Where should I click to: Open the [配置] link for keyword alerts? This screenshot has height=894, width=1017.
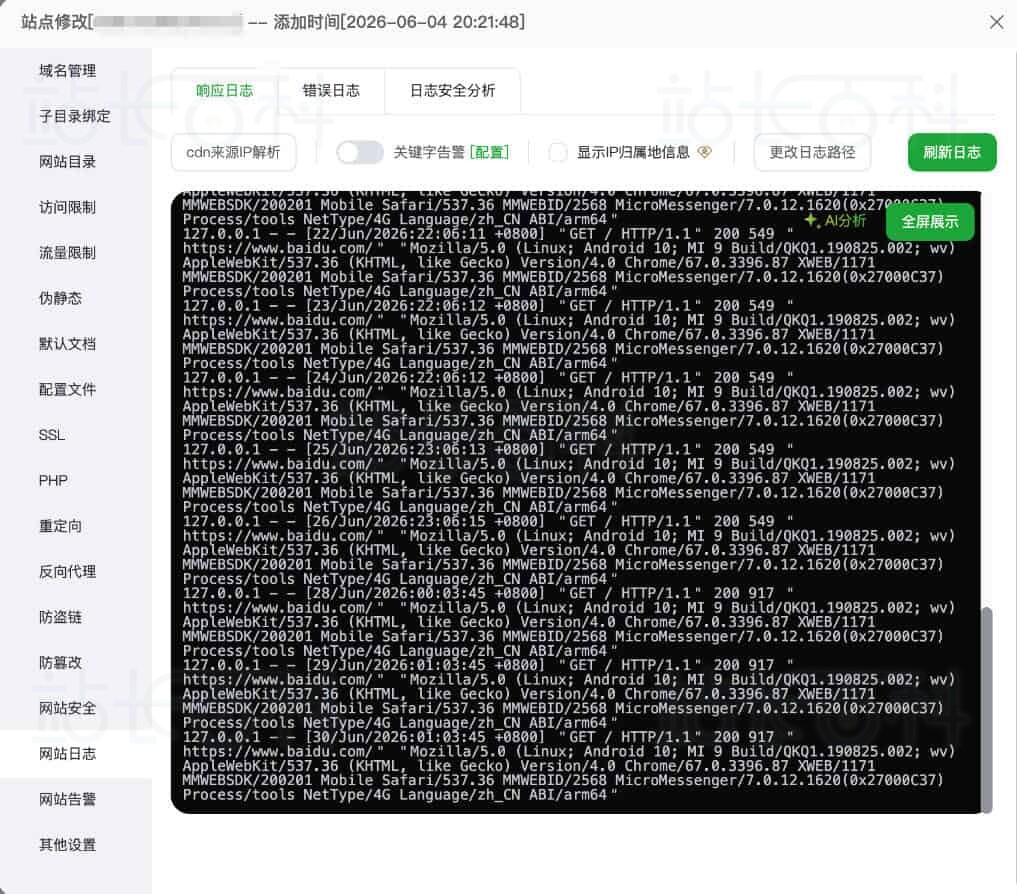pyautogui.click(x=489, y=152)
